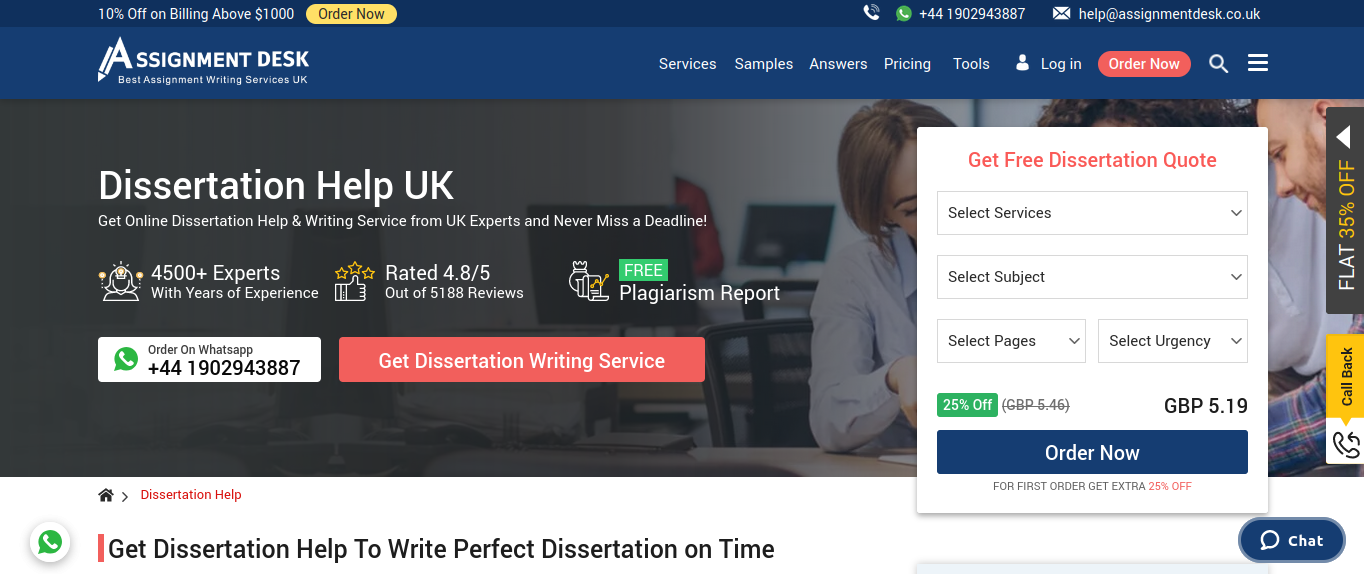Click the yellow Order Now pill in top bar
This screenshot has height=574, width=1364.
[351, 14]
